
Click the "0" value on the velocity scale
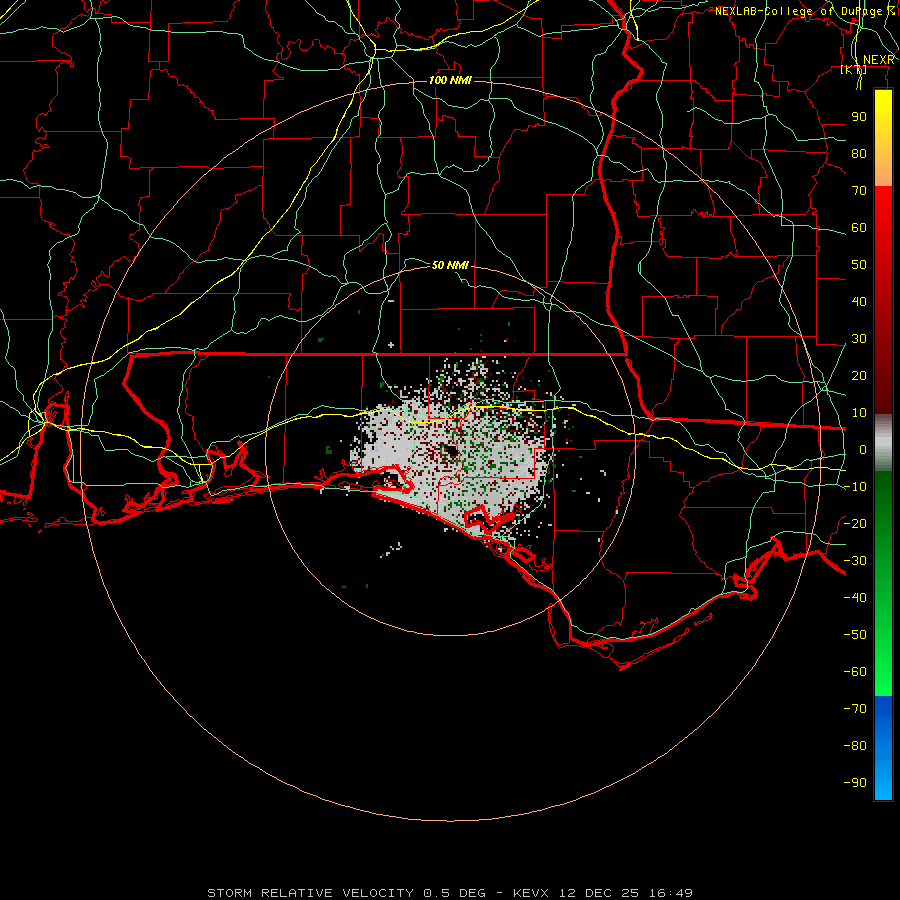(x=863, y=450)
